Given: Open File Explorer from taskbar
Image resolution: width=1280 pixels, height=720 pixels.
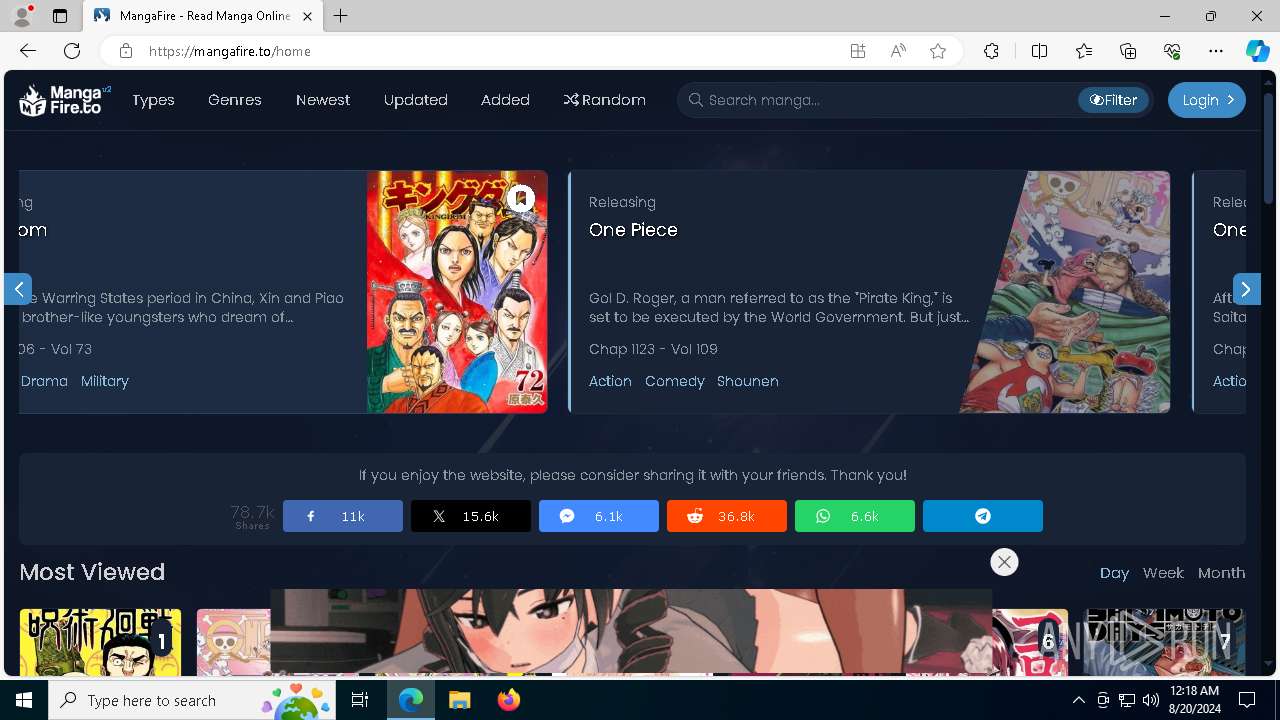Looking at the screenshot, I should tap(459, 700).
